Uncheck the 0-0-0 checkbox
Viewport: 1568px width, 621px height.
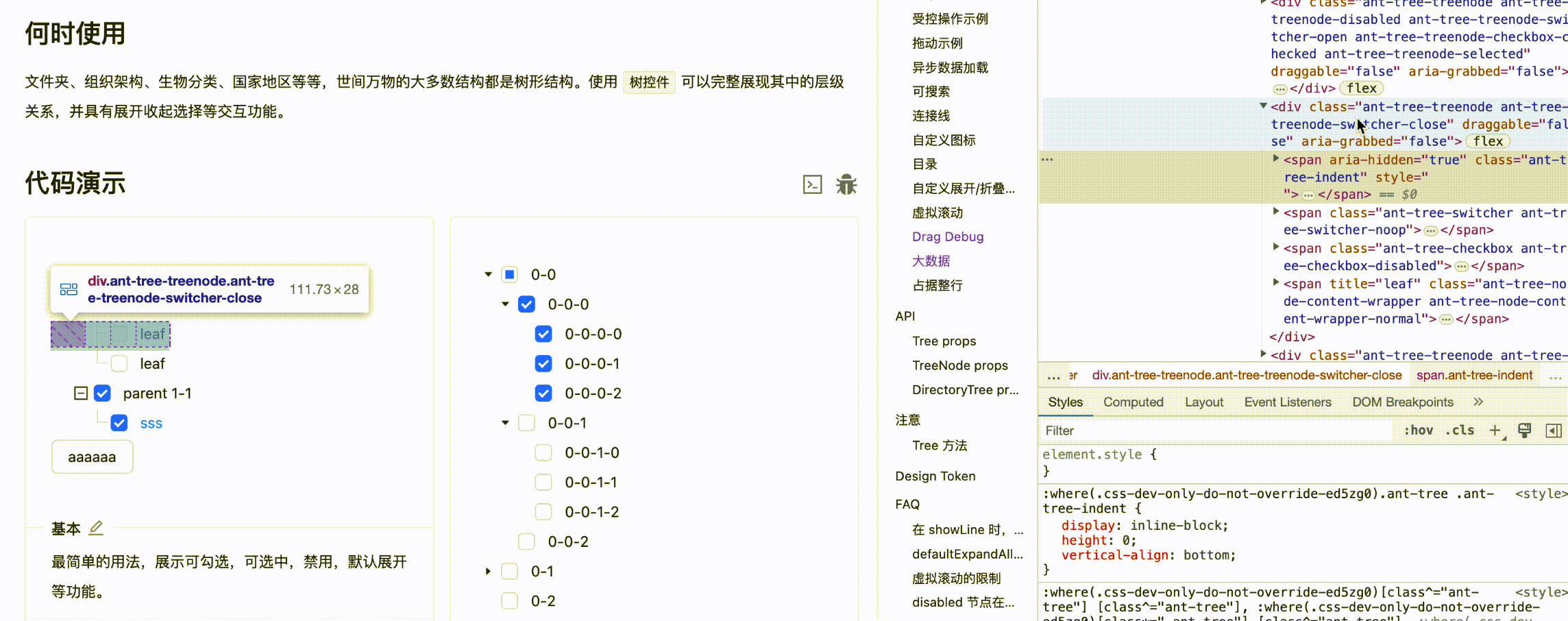pyautogui.click(x=526, y=304)
